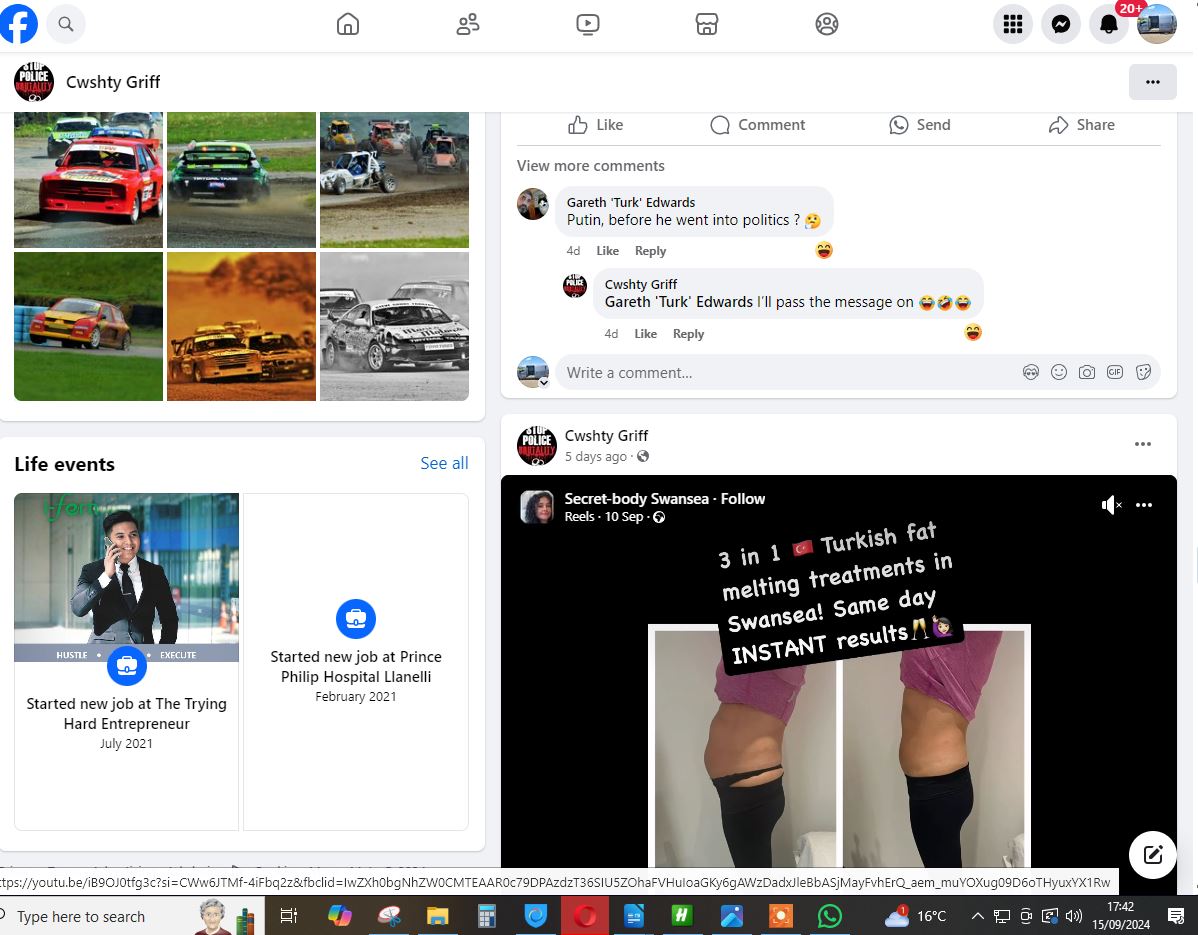Unmute the reel sound

click(1111, 505)
